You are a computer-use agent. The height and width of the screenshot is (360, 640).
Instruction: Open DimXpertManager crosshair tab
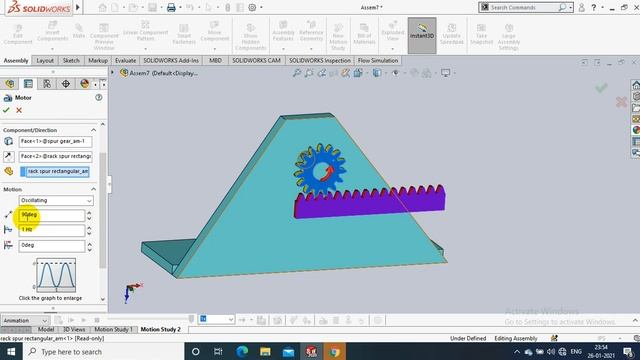pyautogui.click(x=66, y=84)
